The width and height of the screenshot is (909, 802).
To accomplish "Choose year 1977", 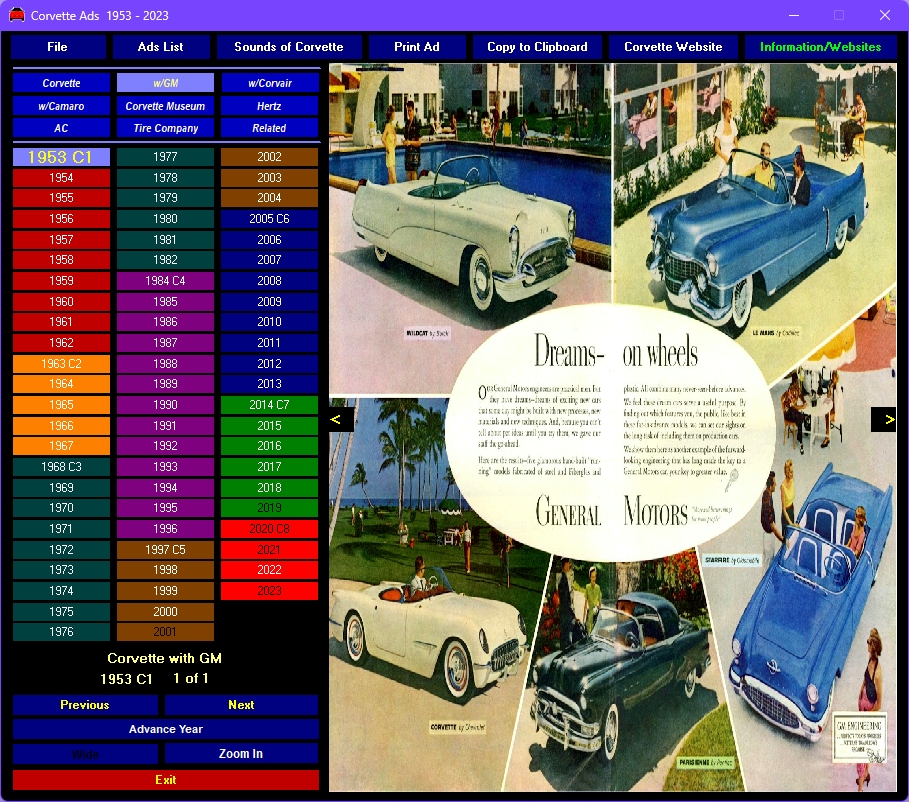I will [165, 157].
